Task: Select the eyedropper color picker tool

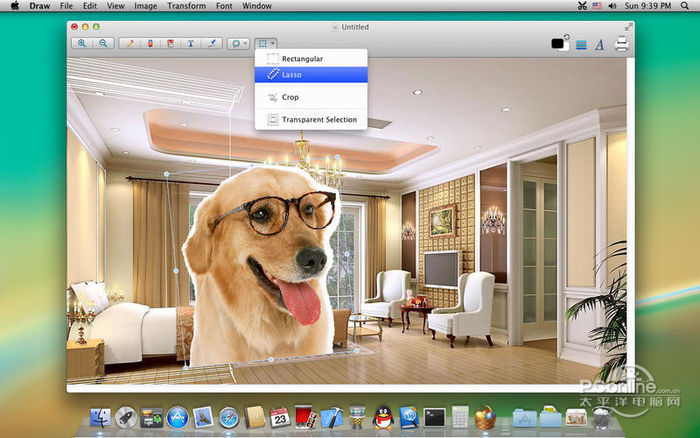Action: point(212,43)
